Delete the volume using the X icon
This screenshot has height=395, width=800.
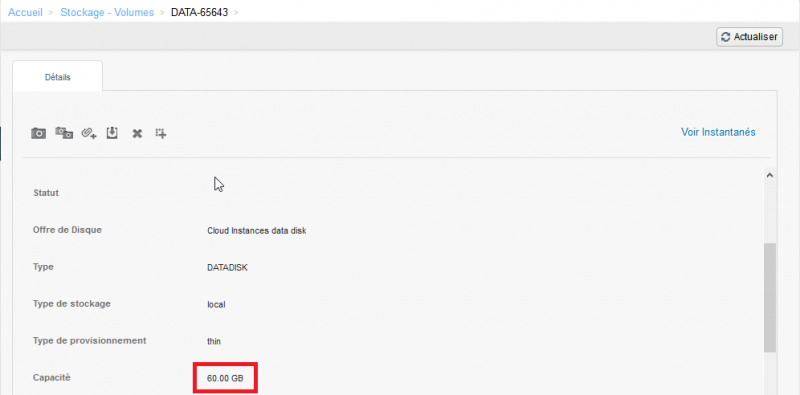click(137, 134)
